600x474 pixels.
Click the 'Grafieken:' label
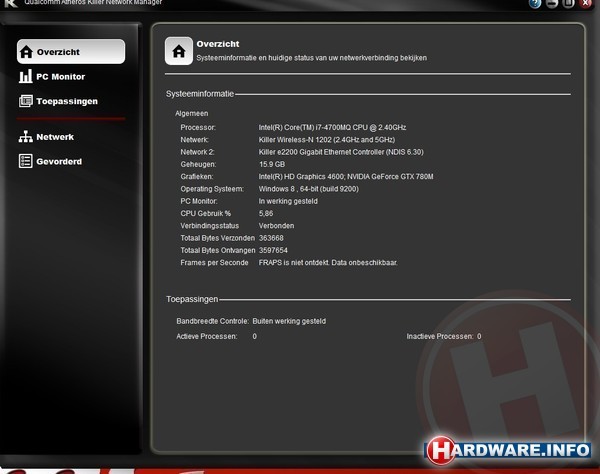pyautogui.click(x=197, y=176)
